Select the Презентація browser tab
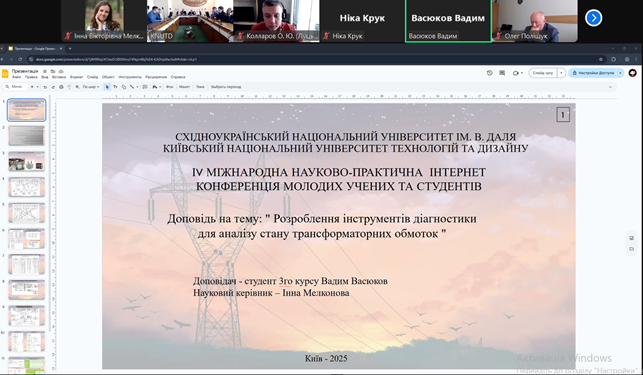 click(x=34, y=48)
